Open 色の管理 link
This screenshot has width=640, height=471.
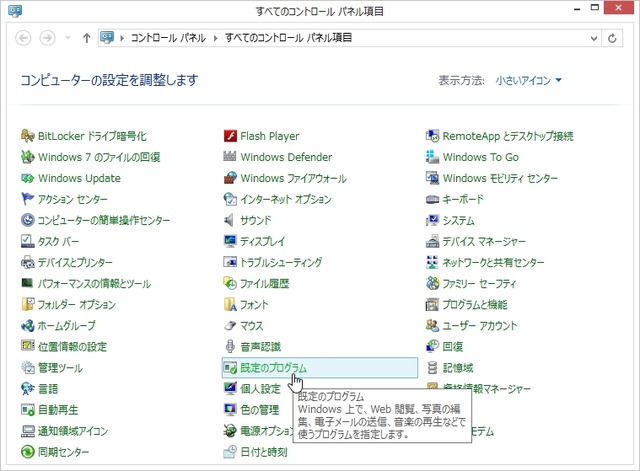pos(260,410)
